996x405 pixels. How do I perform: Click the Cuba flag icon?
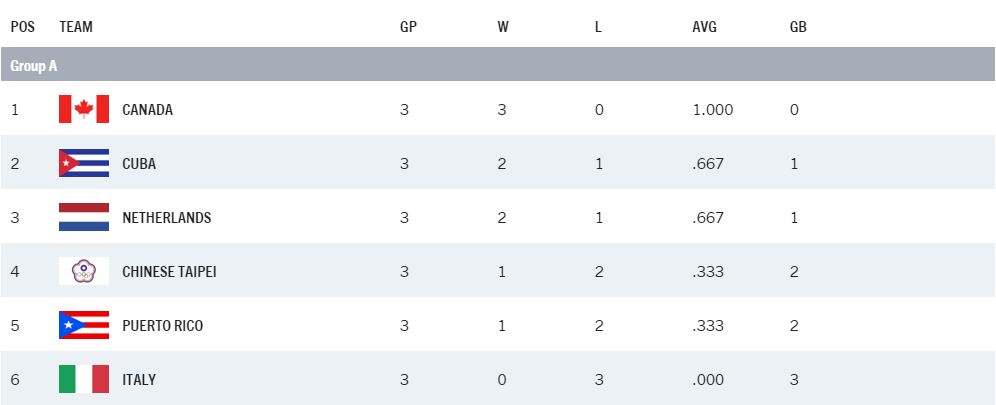pos(84,163)
